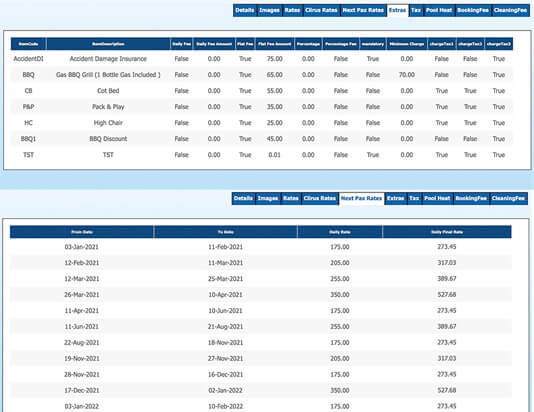
Task: Select the 21-Aug-2021 to date
Action: click(x=225, y=327)
